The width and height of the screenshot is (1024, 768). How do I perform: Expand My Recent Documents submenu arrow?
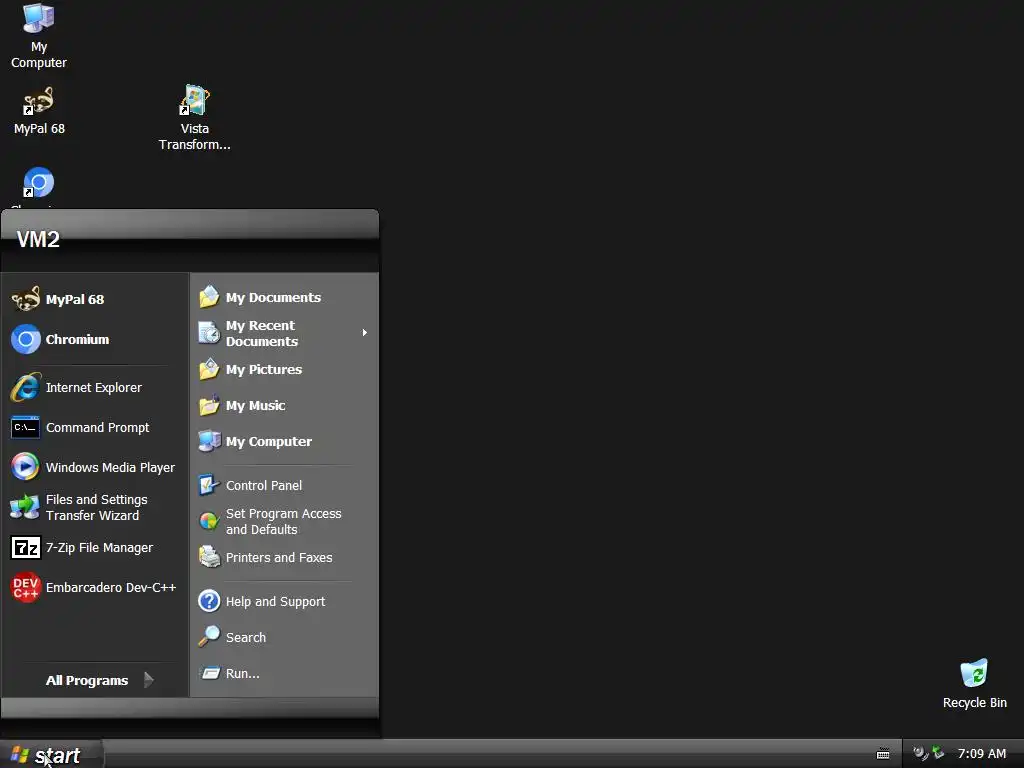click(364, 333)
